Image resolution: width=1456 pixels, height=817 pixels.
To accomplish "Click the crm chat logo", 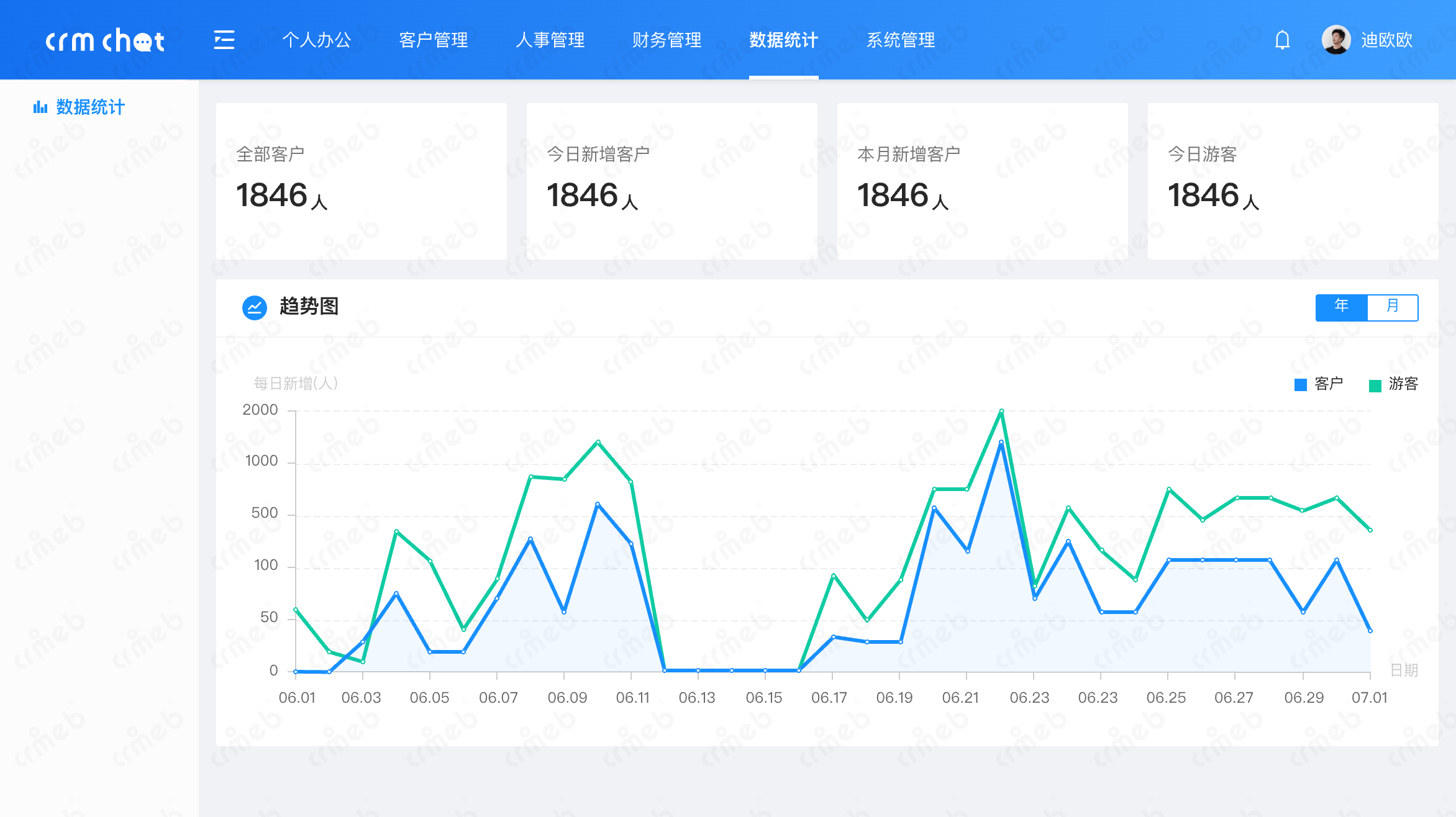I will point(105,40).
